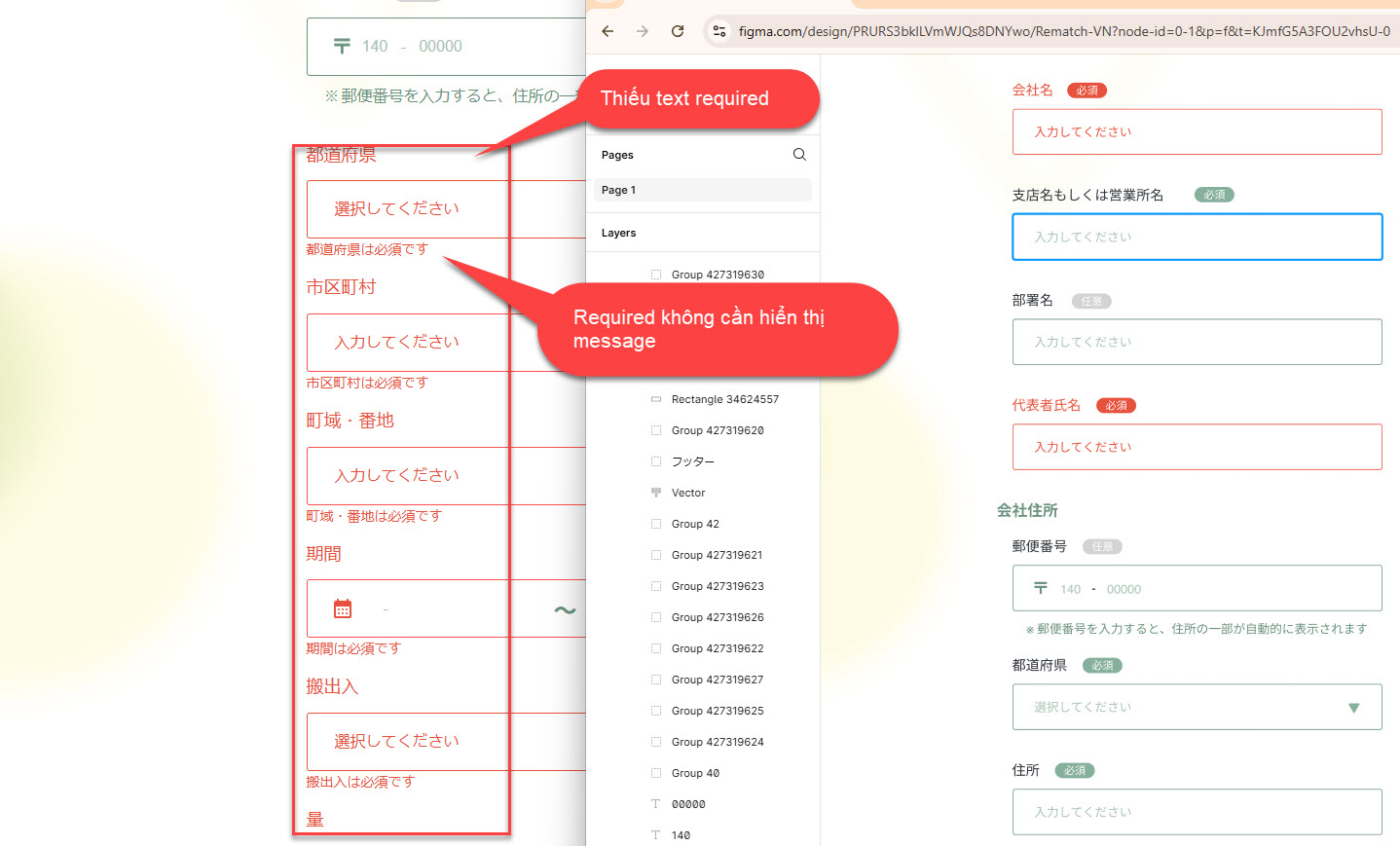Select the Rectangle 34624557 layer icon
This screenshot has height=846, width=1400.
(x=656, y=399)
